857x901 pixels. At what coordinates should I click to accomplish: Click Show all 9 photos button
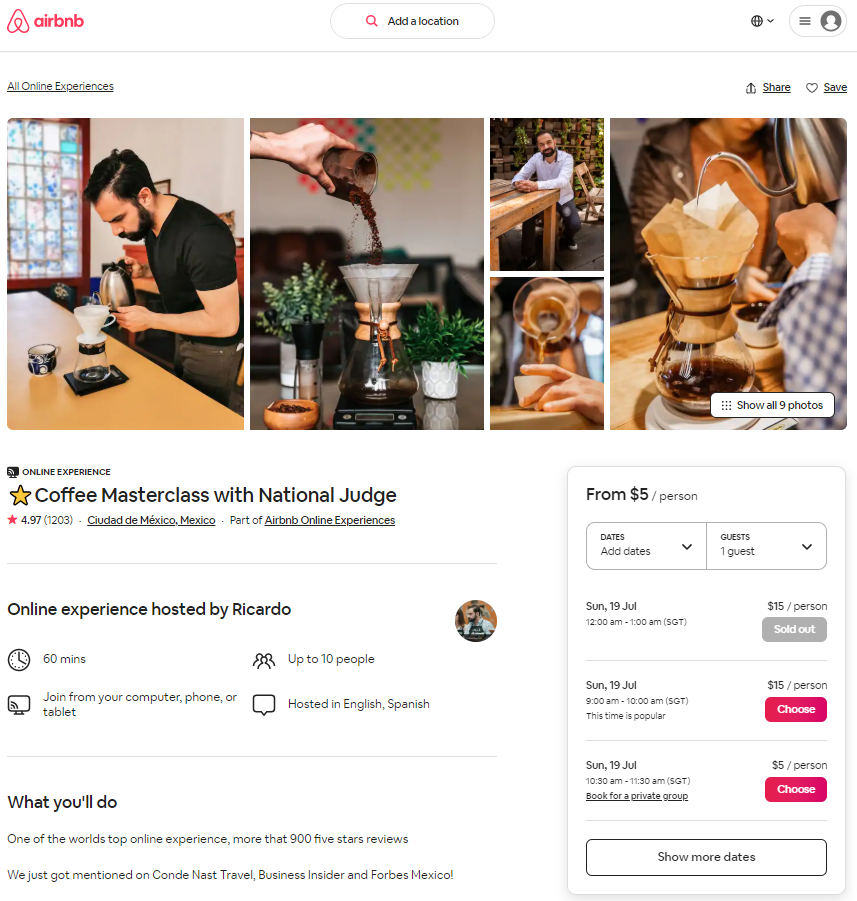coord(773,405)
